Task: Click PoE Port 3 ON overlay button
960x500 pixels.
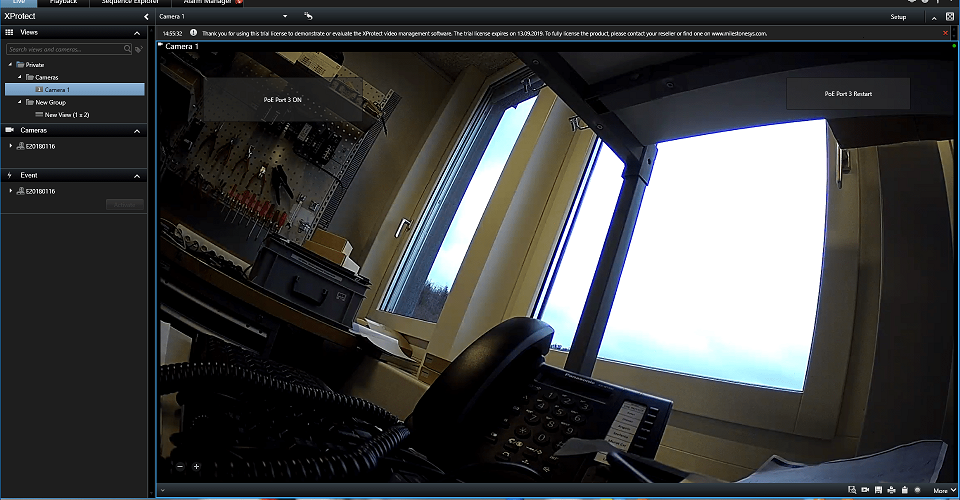Action: click(282, 99)
